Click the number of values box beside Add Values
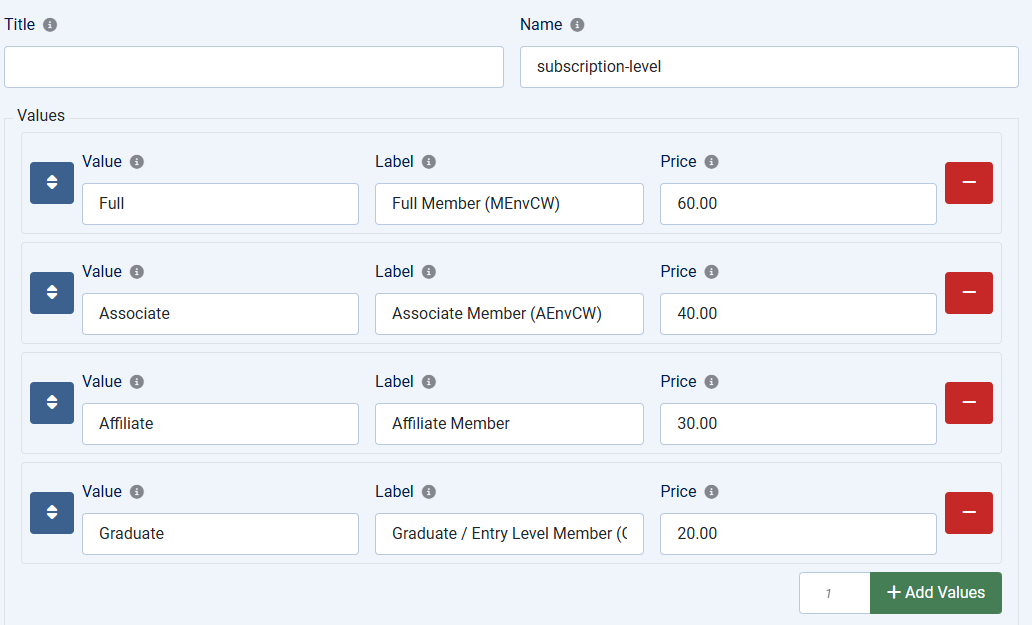Screen dimensions: 1032x625 click(834, 593)
